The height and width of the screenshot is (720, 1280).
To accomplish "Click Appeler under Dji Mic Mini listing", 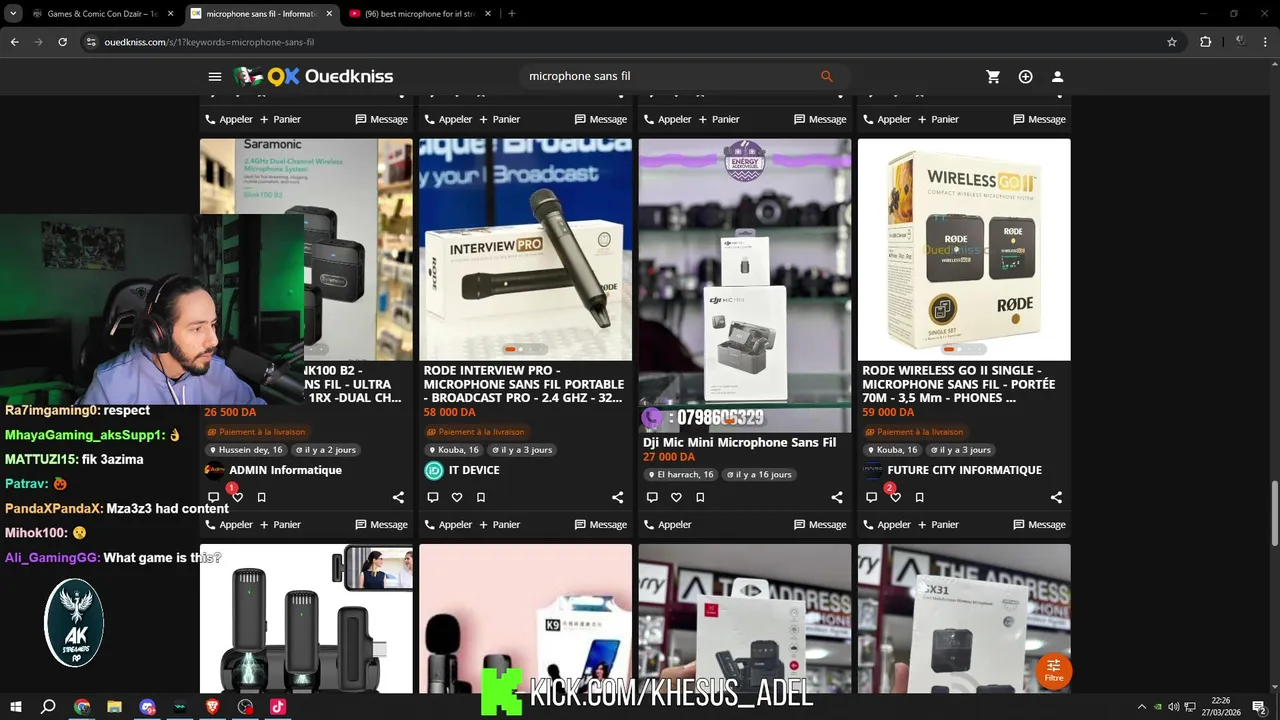I will coord(667,524).
